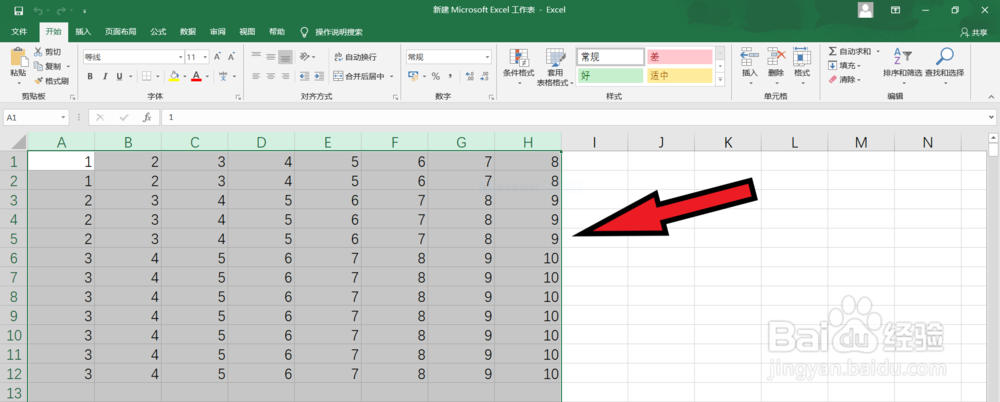Click Merge and Center (合并后居中)
Image resolution: width=1000 pixels, height=402 pixels.
click(x=360, y=77)
